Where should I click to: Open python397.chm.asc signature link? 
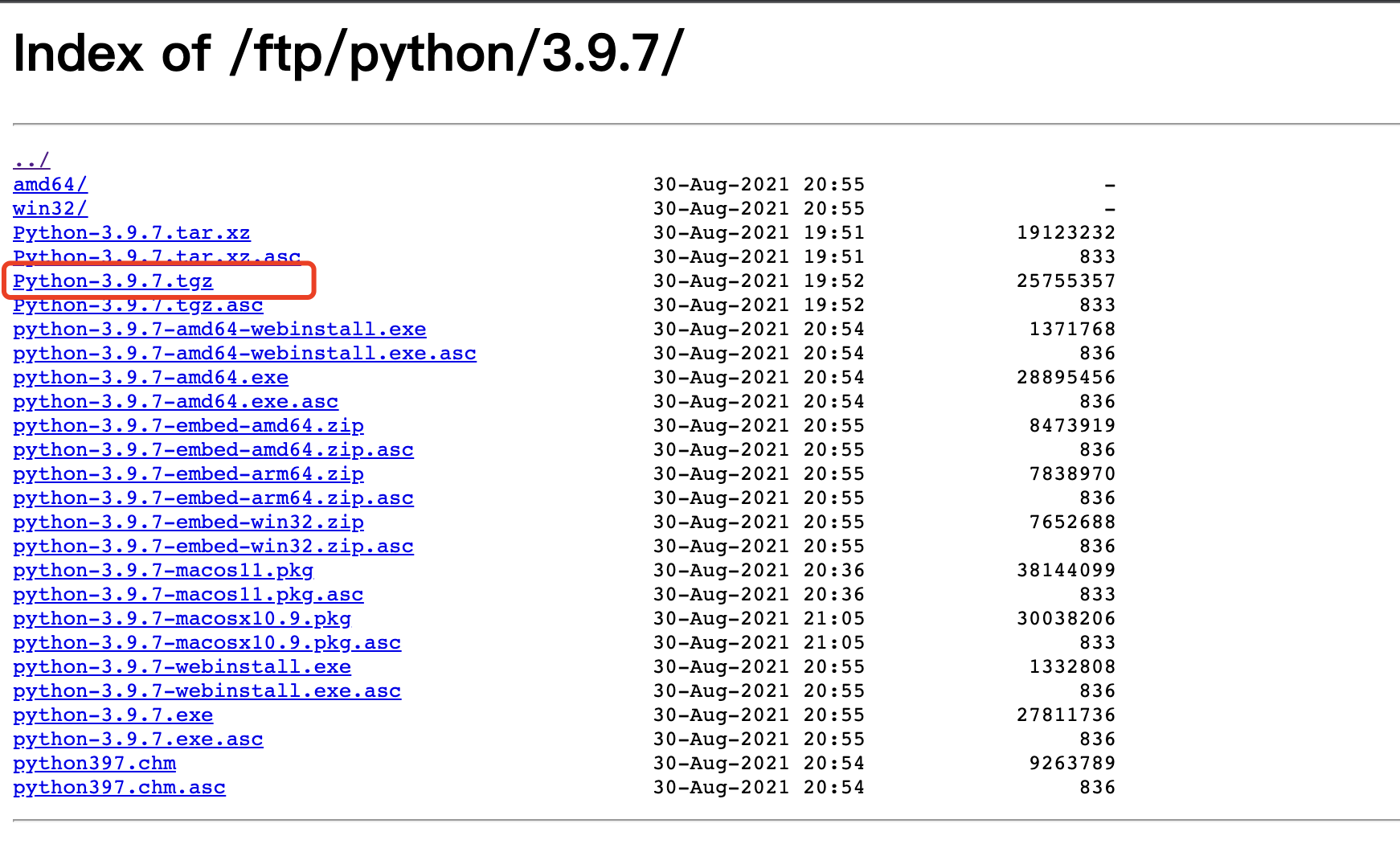119,787
